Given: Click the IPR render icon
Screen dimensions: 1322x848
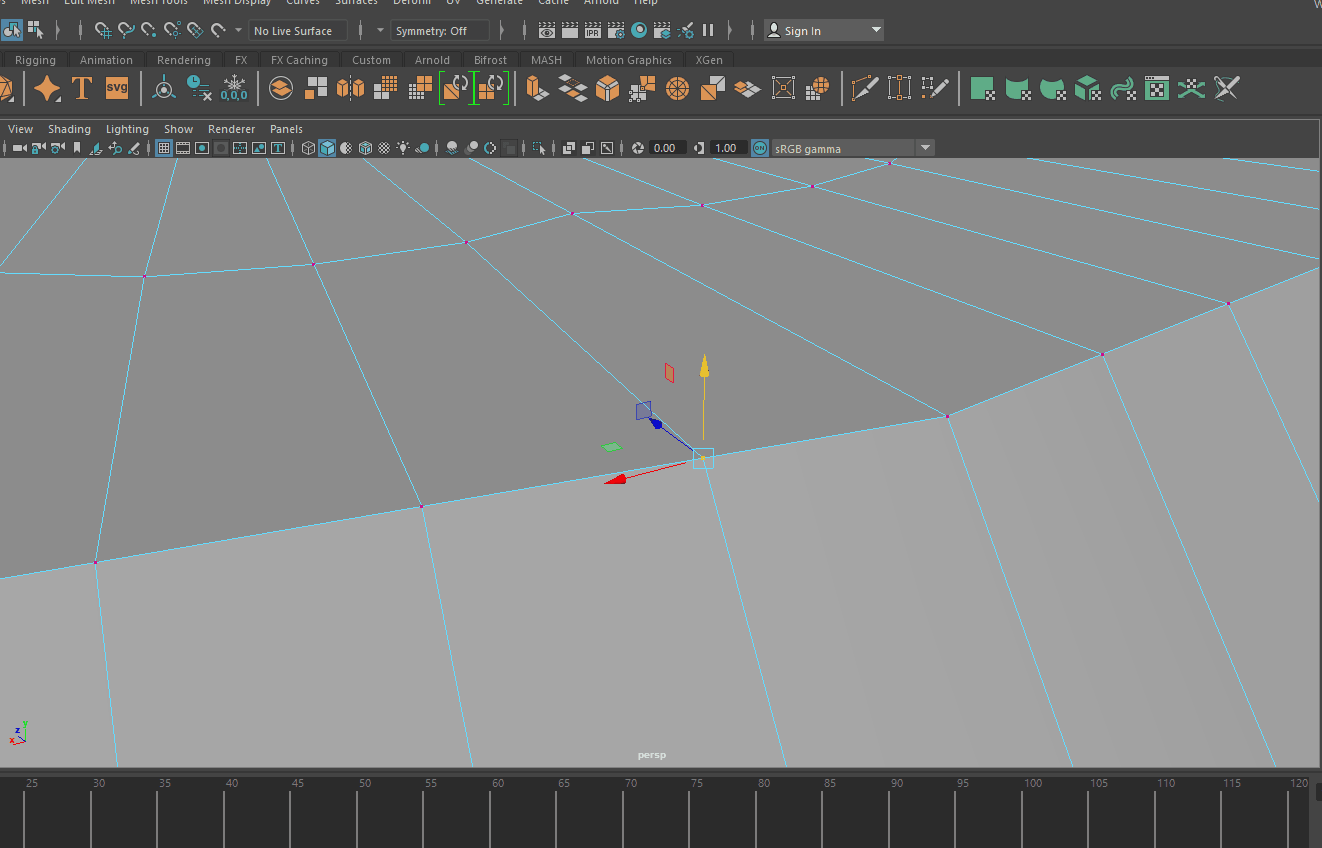Looking at the screenshot, I should (592, 30).
